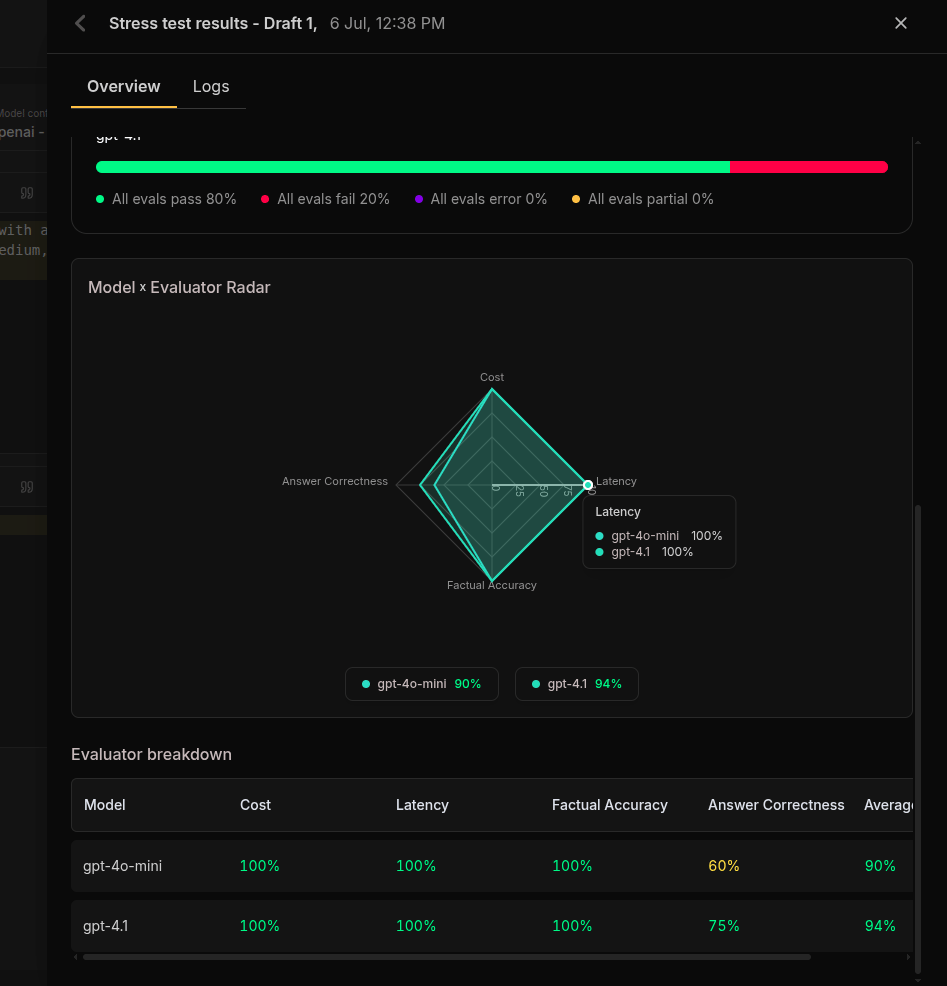Switch to the Logs tab
947x986 pixels.
[211, 87]
